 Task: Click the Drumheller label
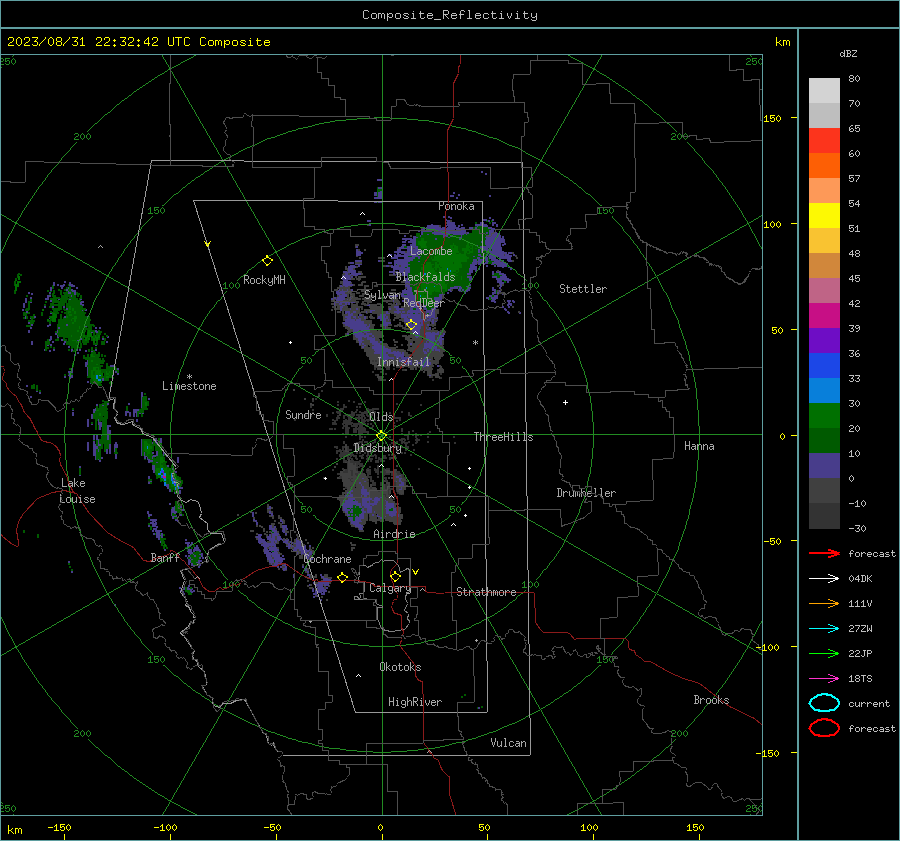(x=586, y=493)
